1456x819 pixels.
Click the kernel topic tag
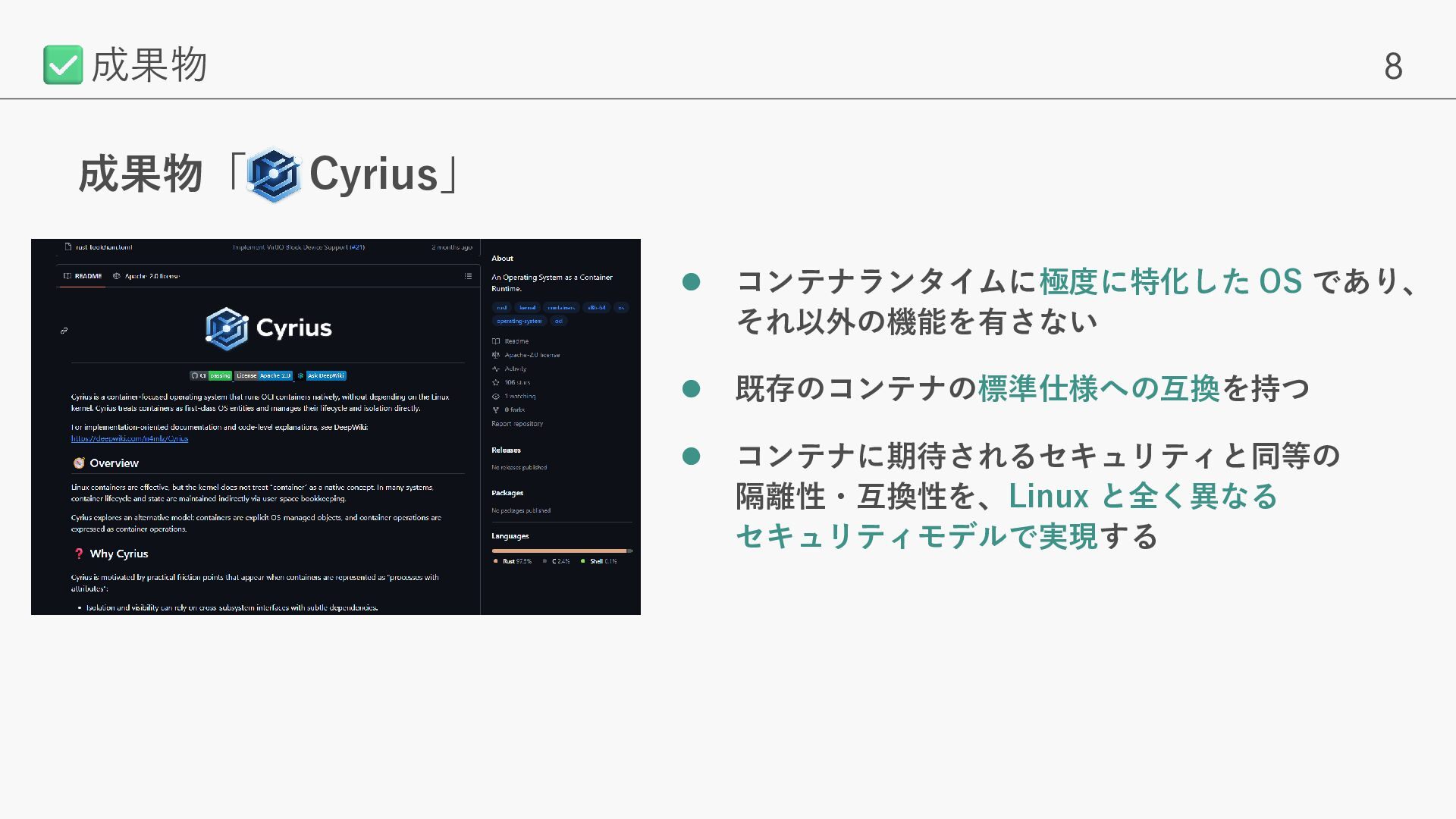pos(527,307)
